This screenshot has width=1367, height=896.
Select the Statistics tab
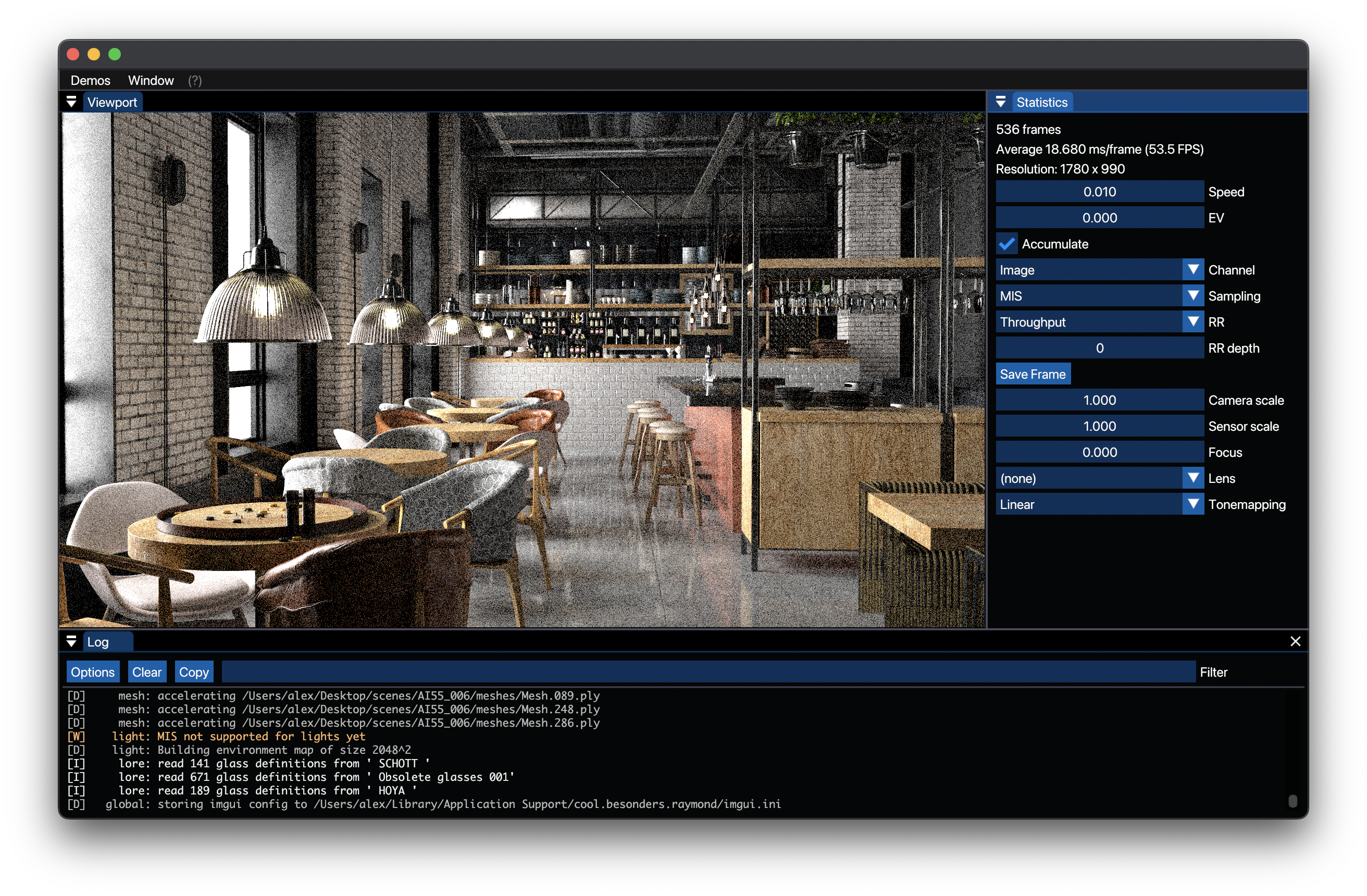click(x=1041, y=102)
